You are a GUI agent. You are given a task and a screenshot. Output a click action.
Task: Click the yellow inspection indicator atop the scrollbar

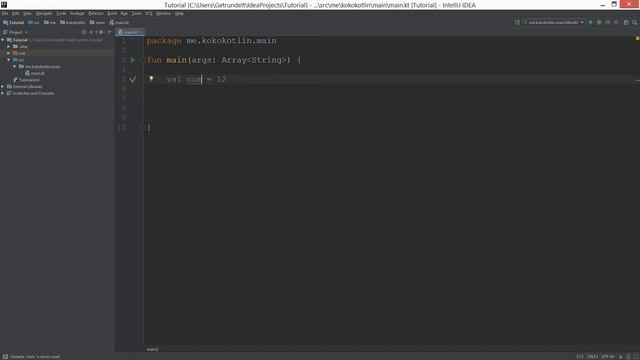[637, 38]
